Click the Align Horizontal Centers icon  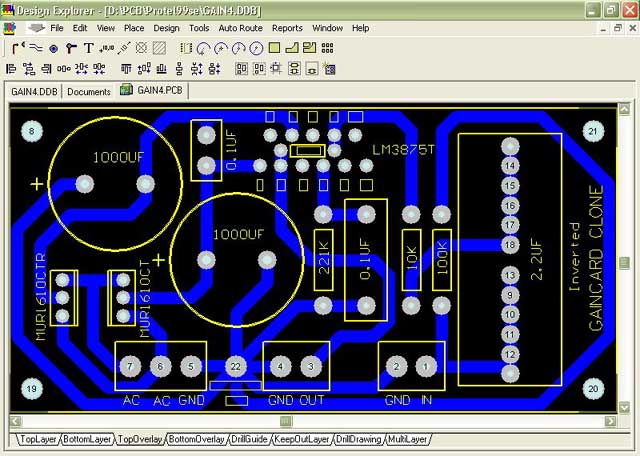29,69
